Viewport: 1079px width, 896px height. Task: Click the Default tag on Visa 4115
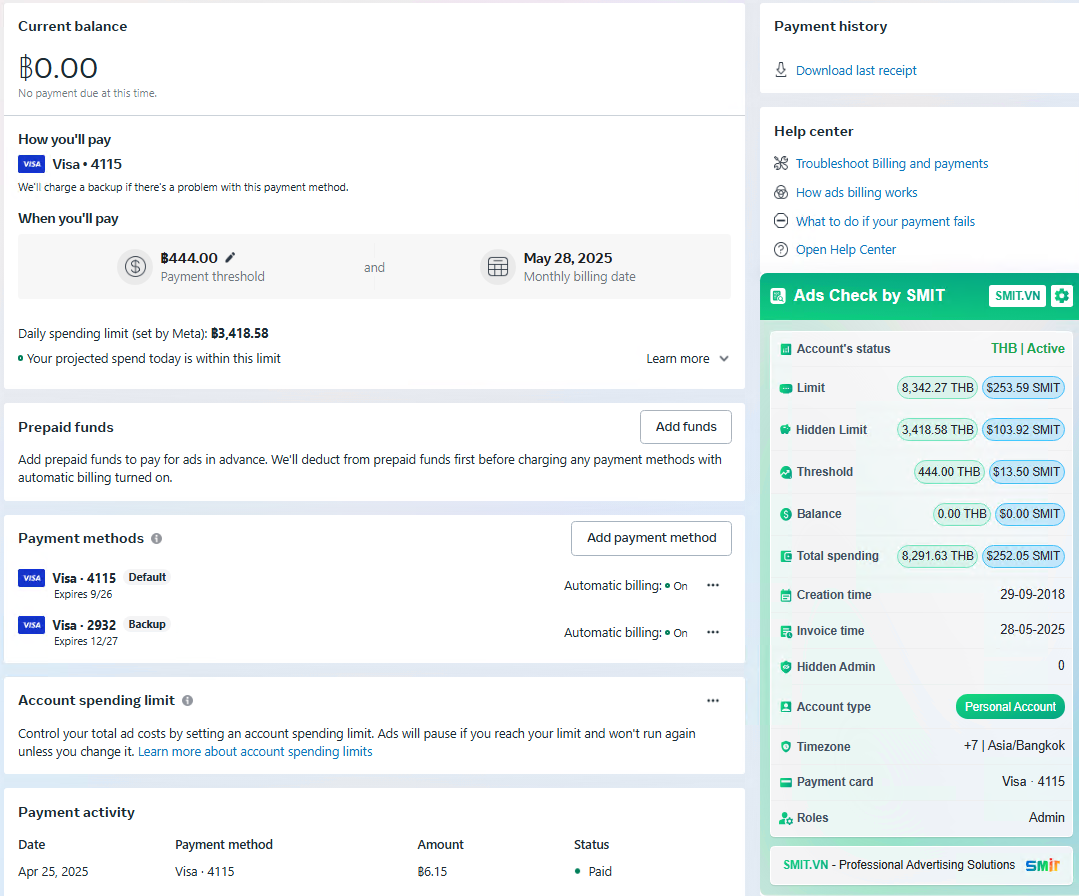coord(147,577)
